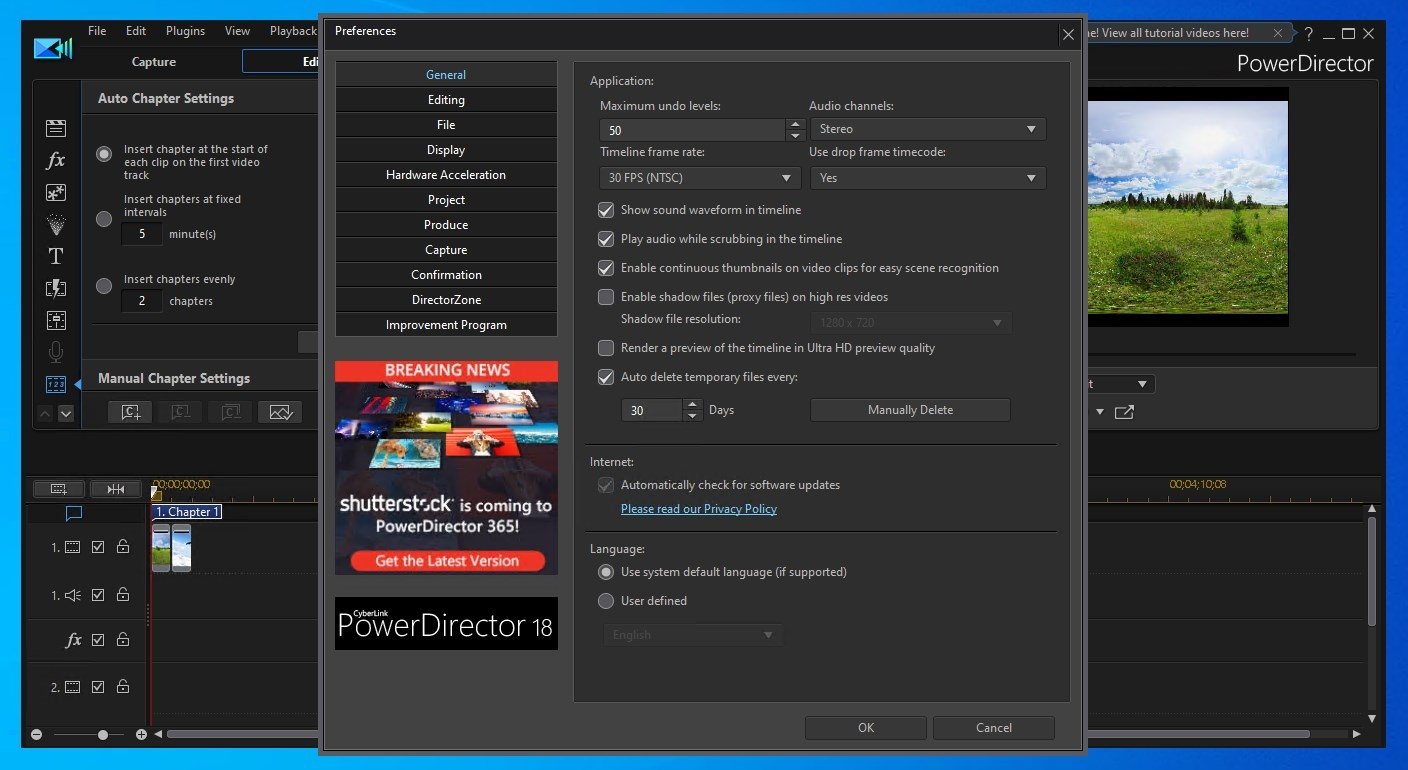
Task: Open the Editing preferences tab
Action: pos(446,100)
